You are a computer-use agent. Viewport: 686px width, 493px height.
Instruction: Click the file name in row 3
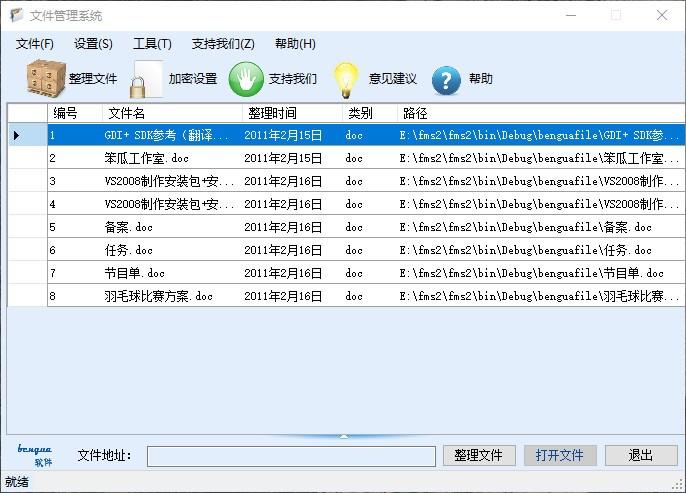169,181
